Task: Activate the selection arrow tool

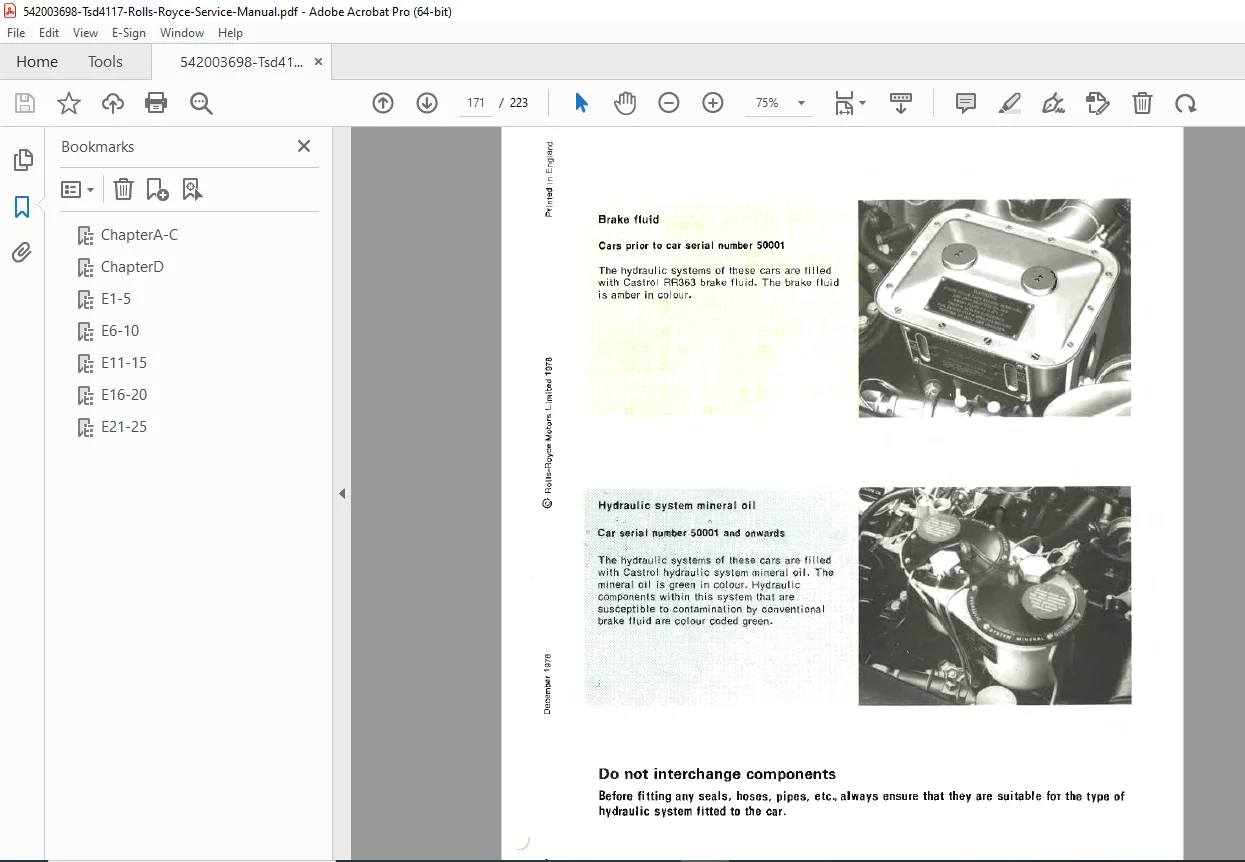Action: point(581,103)
